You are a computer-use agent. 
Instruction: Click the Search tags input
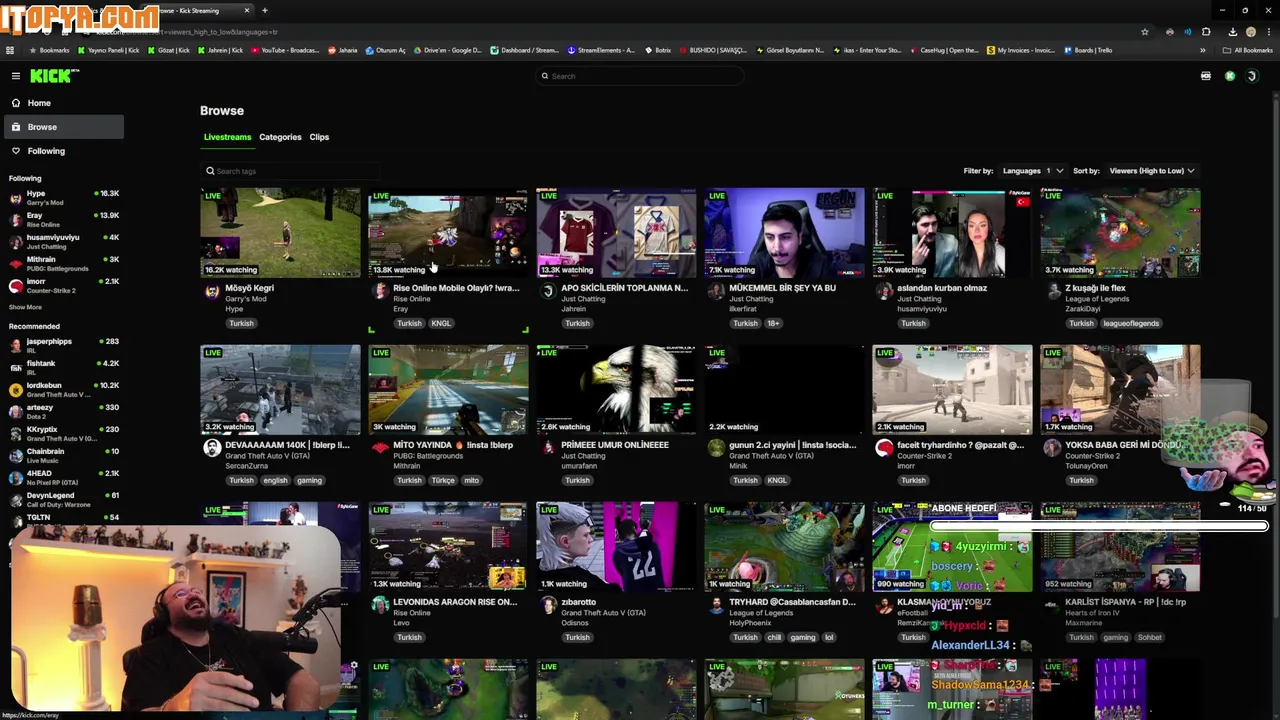pos(290,171)
